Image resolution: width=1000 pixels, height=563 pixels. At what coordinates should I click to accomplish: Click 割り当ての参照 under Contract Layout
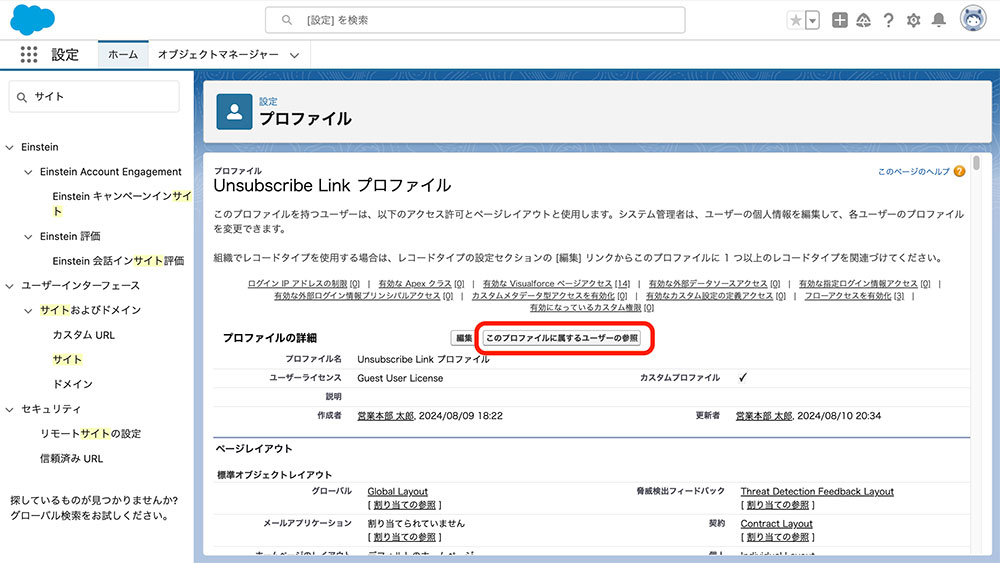[x=777, y=537]
